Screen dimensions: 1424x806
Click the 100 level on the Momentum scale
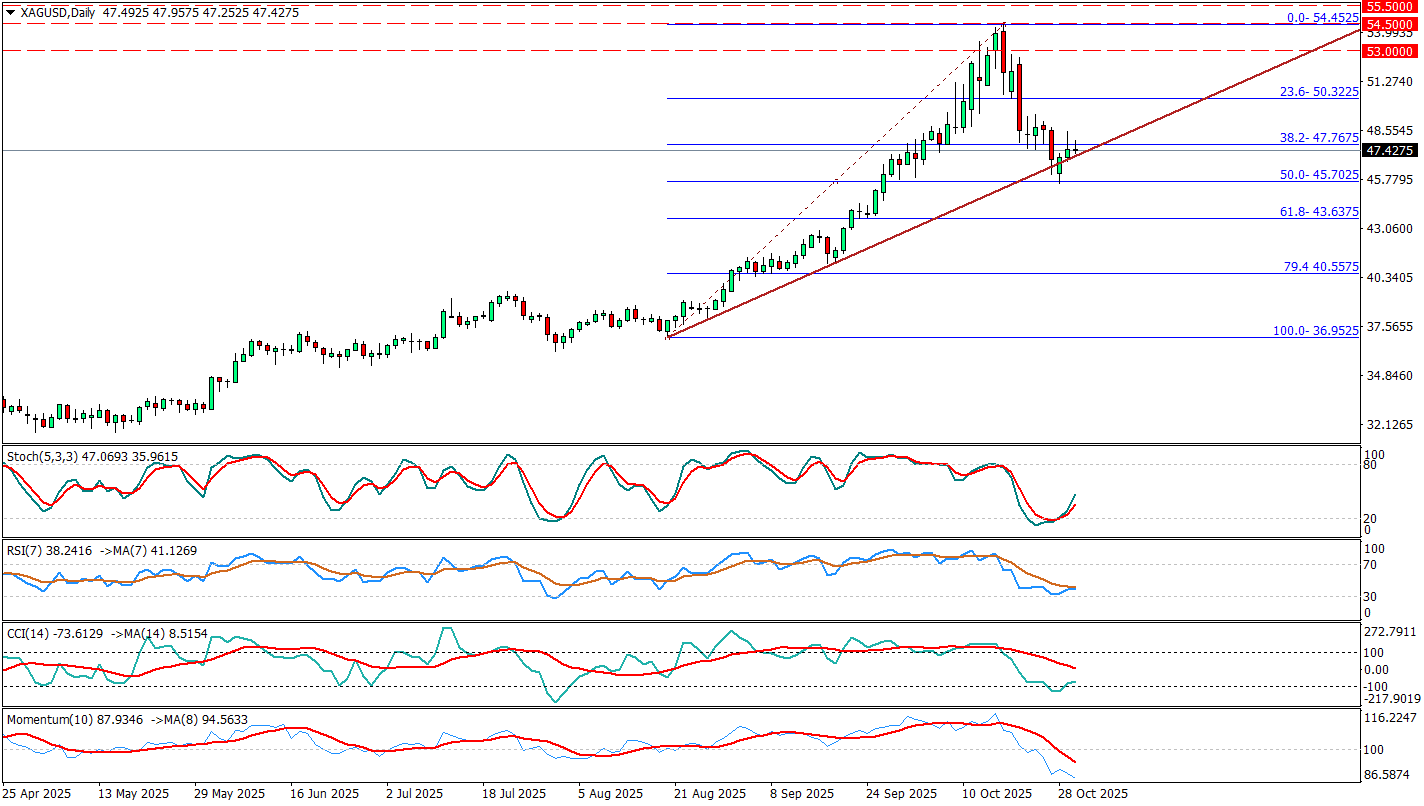point(1378,749)
